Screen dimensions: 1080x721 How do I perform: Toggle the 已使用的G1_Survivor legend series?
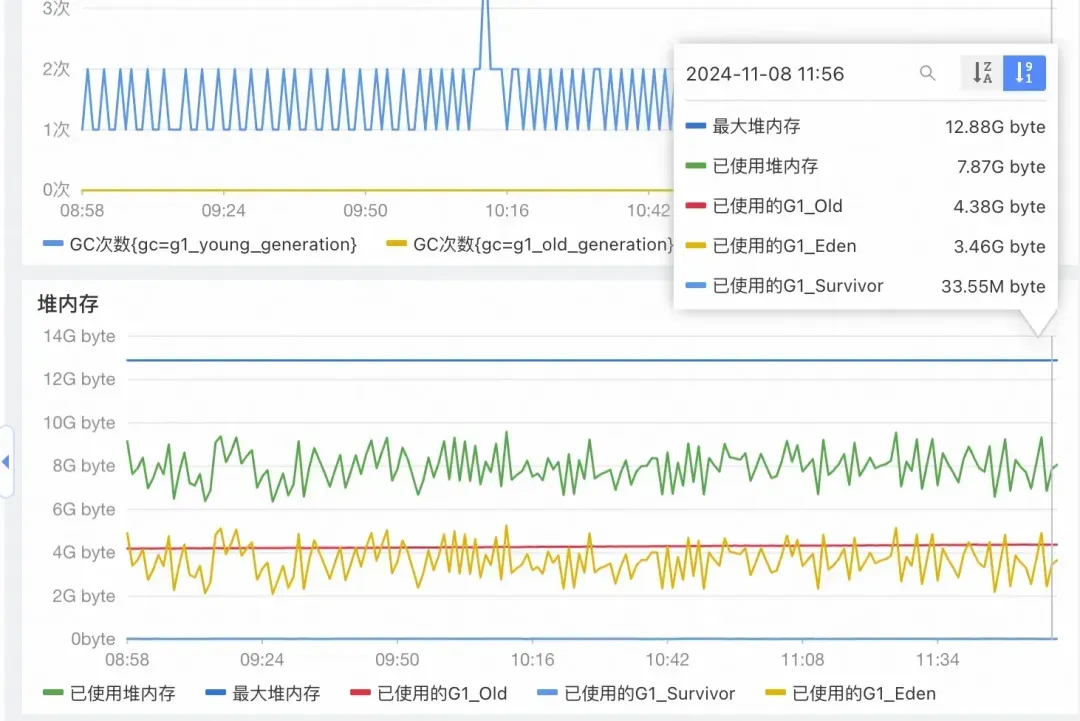[x=636, y=693]
